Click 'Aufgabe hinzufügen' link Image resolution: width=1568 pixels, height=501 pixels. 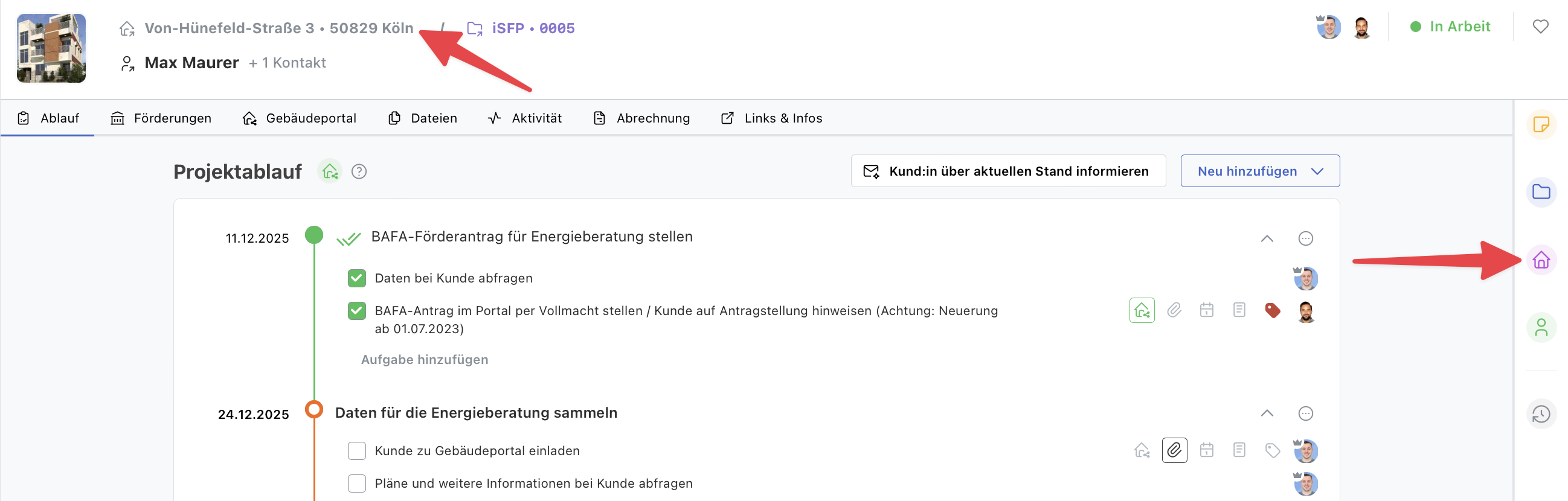424,360
